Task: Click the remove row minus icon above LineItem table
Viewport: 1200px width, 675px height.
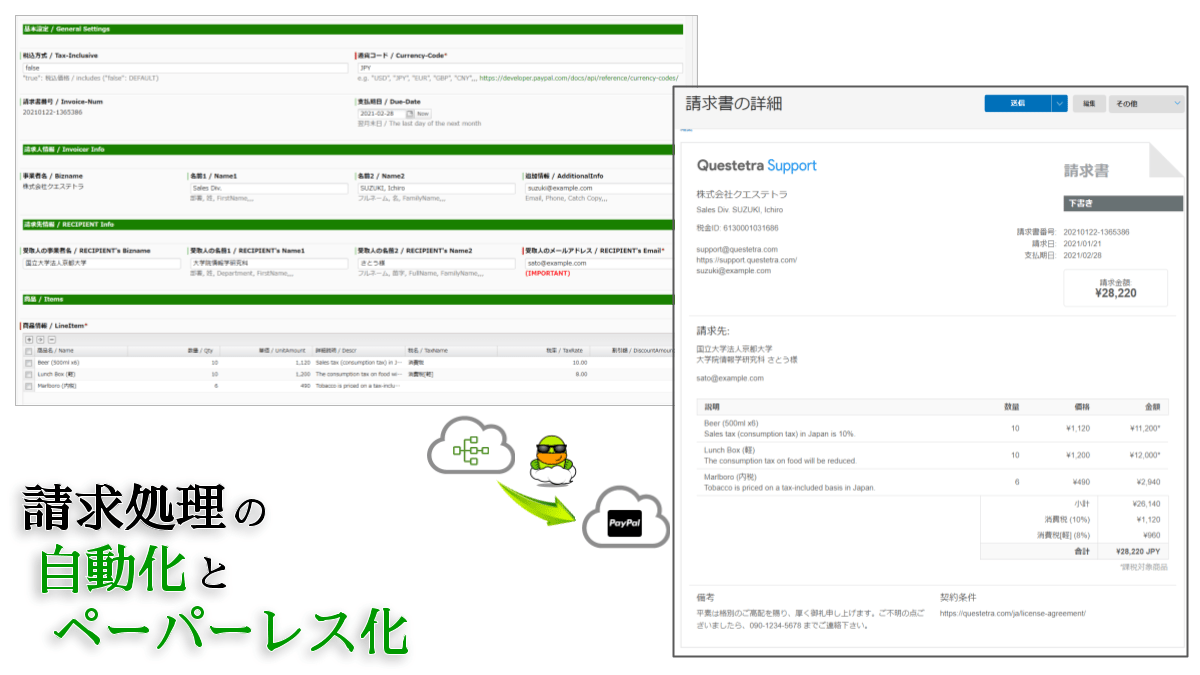Action: tap(52, 340)
